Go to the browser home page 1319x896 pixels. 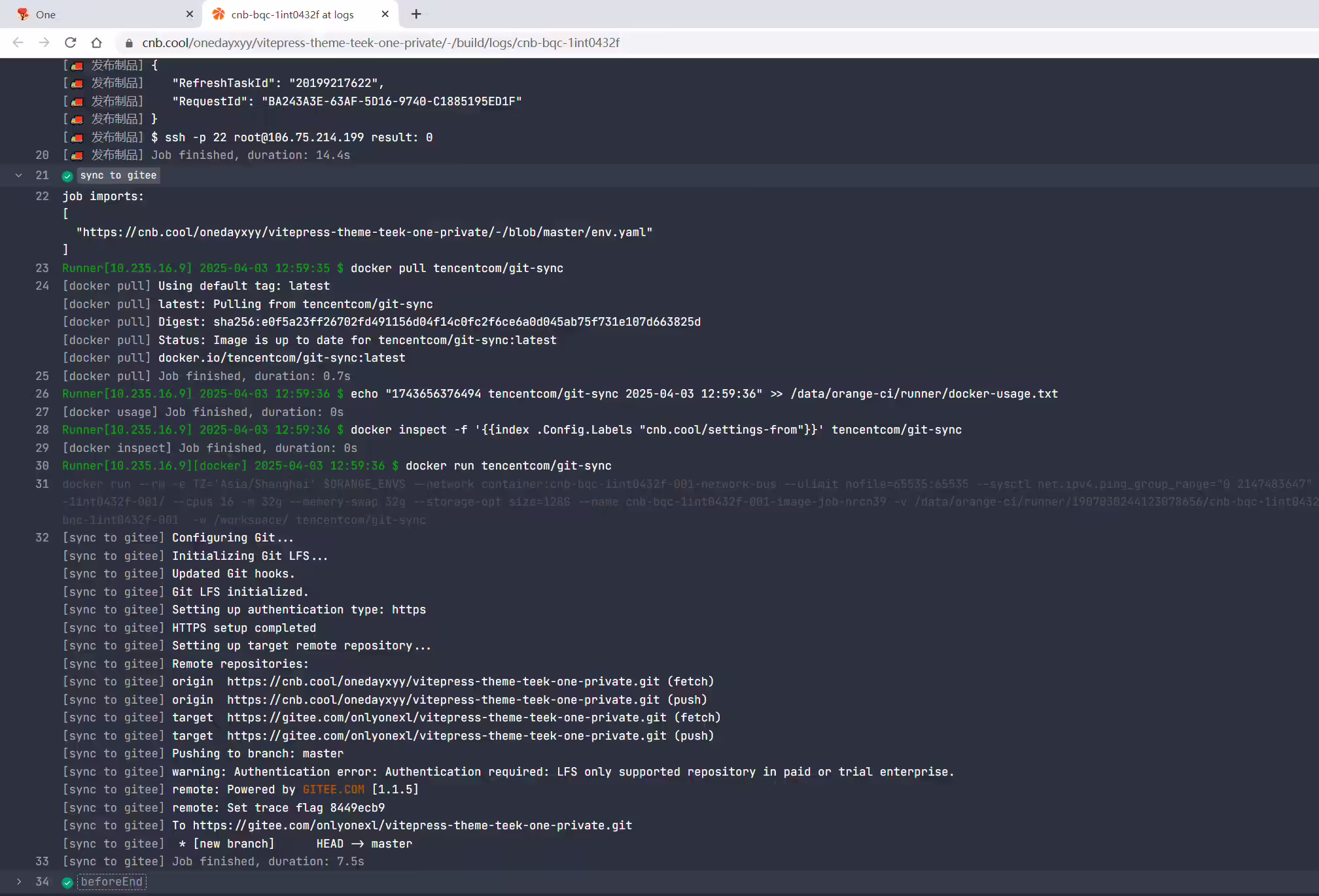pyautogui.click(x=97, y=43)
